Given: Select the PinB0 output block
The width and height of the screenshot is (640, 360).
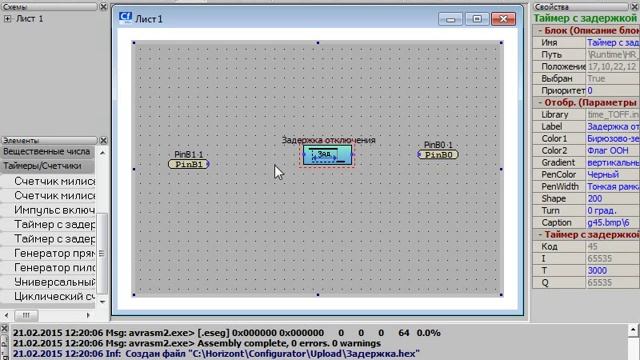Looking at the screenshot, I should [x=438, y=155].
